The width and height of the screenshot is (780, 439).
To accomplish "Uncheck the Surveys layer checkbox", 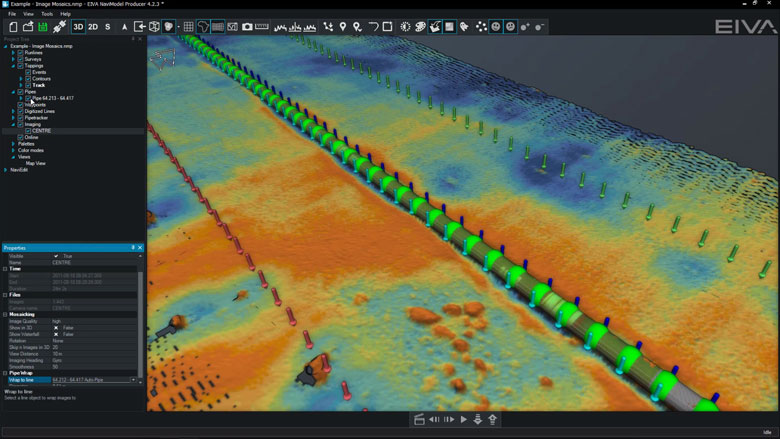I will click(x=20, y=59).
